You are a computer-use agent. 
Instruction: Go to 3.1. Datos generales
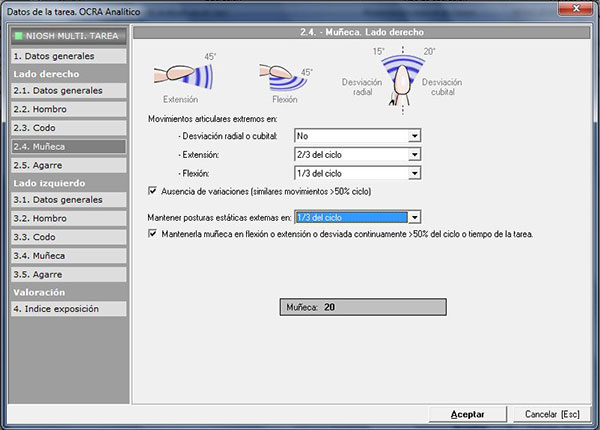point(68,200)
